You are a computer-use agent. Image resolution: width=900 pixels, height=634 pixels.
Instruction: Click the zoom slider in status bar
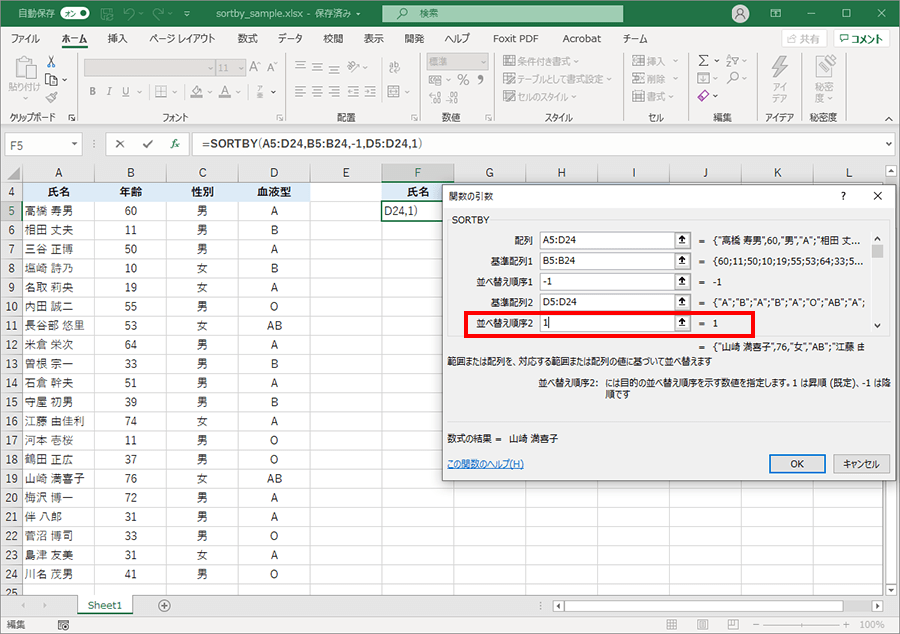click(801, 624)
